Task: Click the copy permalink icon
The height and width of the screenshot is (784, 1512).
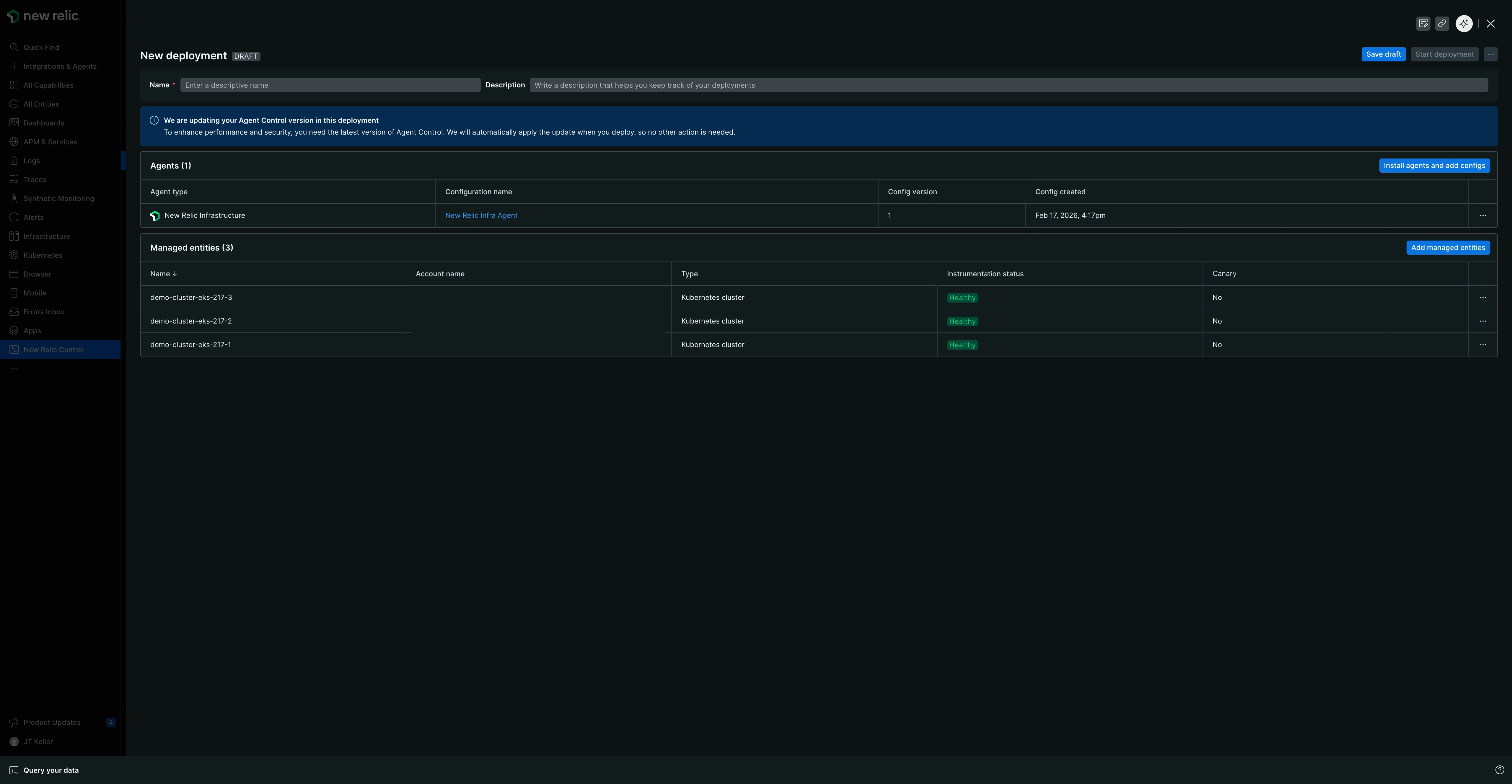Action: tap(1441, 24)
